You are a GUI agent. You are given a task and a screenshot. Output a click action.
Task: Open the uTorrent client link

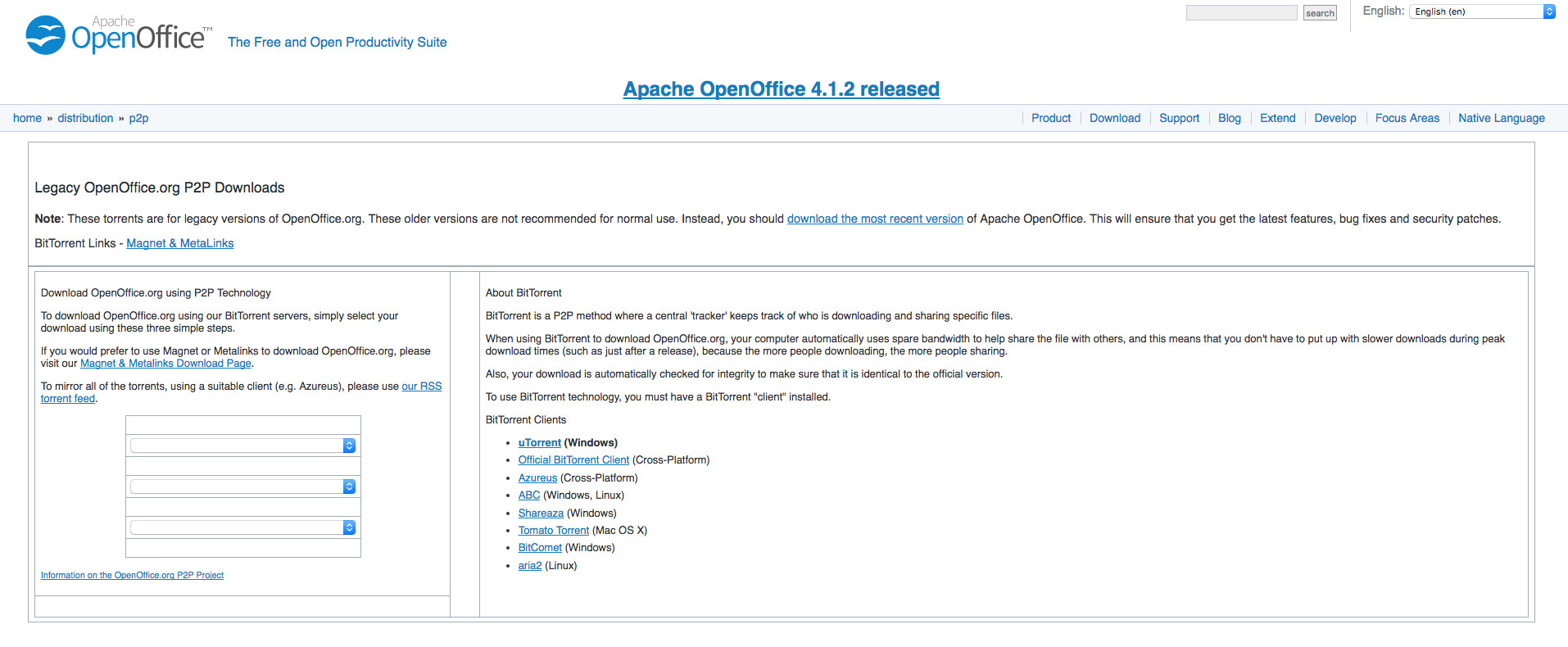click(540, 443)
